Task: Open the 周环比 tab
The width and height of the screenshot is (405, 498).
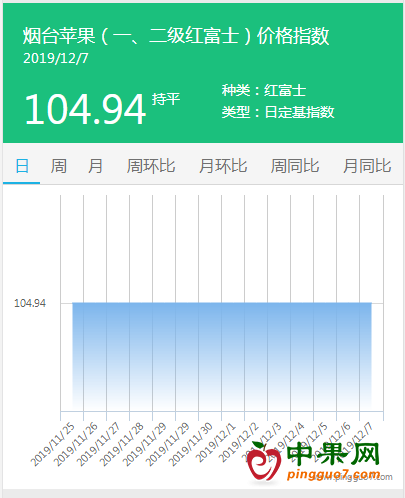Action: [x=151, y=166]
